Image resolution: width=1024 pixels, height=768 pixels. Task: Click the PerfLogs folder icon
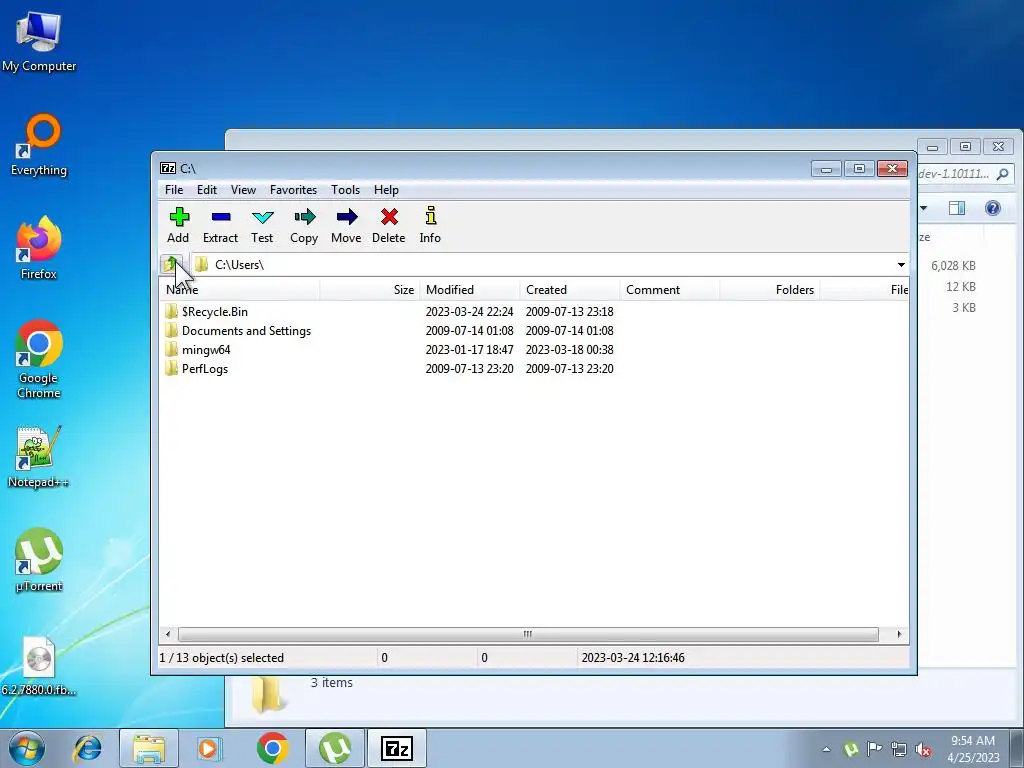171,368
